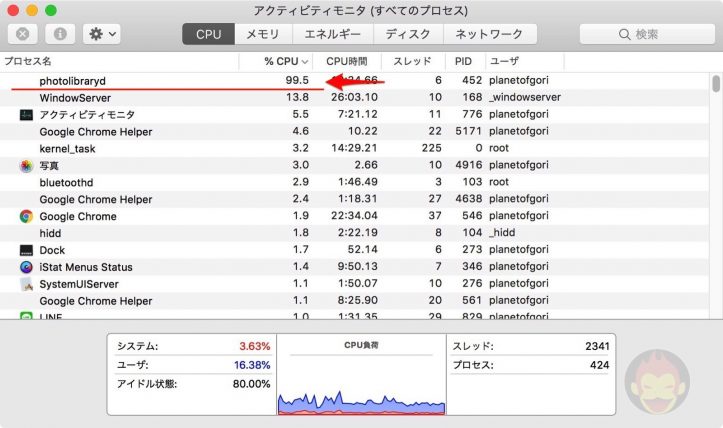Sort by スレッド column header
Screen dimensions: 723x428
point(412,61)
